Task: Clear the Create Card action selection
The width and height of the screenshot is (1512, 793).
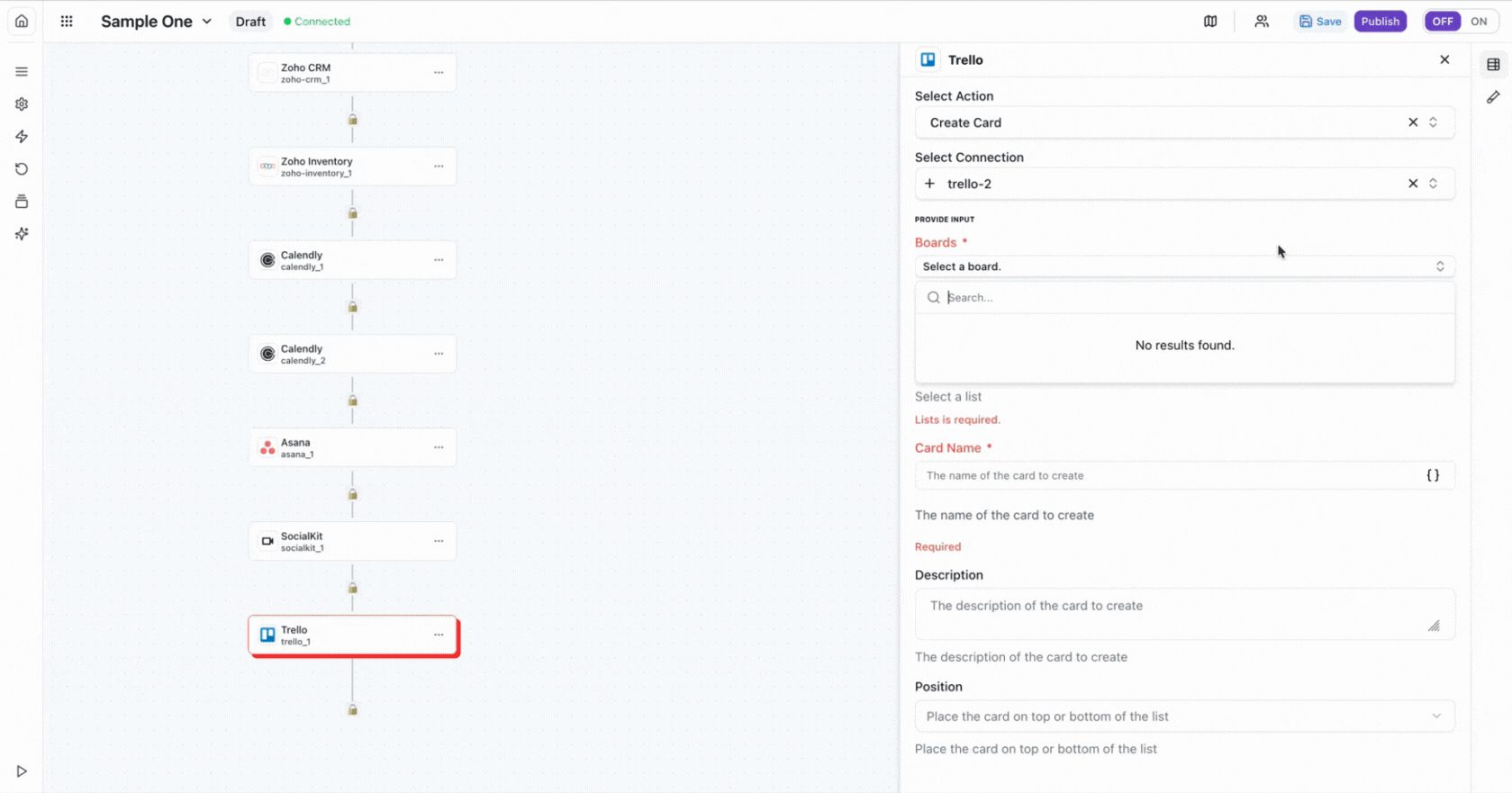Action: (x=1413, y=122)
